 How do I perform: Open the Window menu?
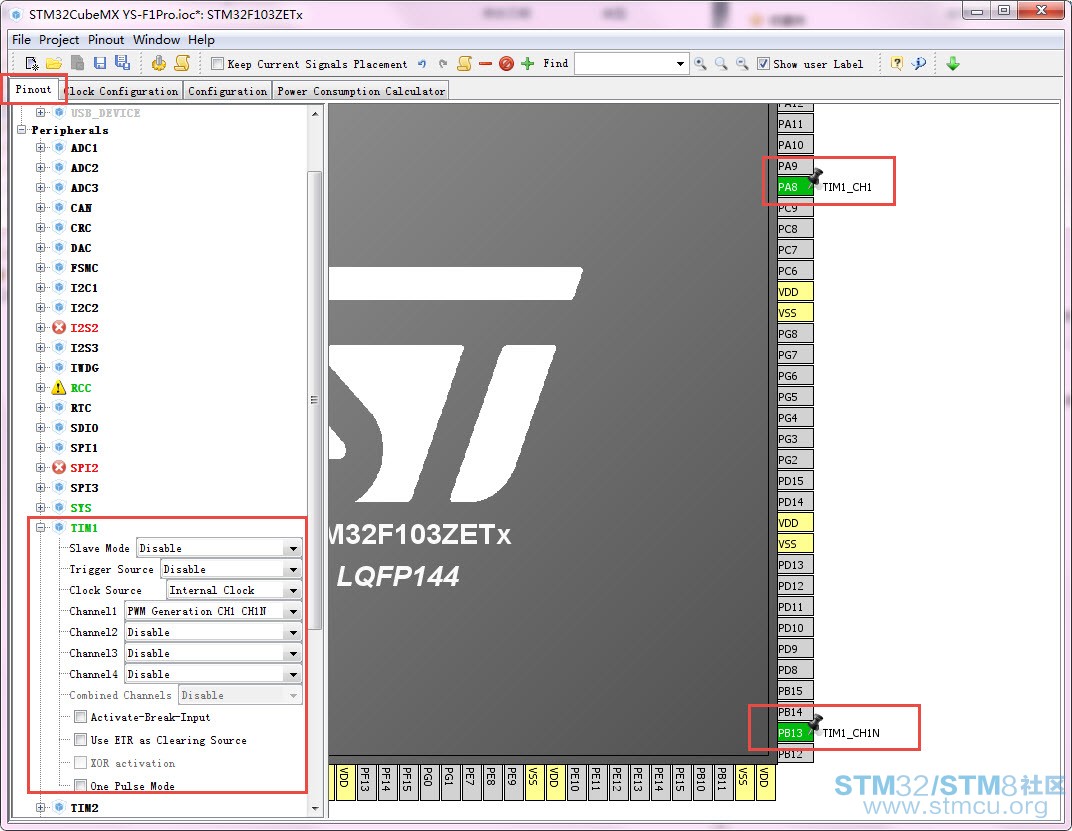[x=156, y=40]
